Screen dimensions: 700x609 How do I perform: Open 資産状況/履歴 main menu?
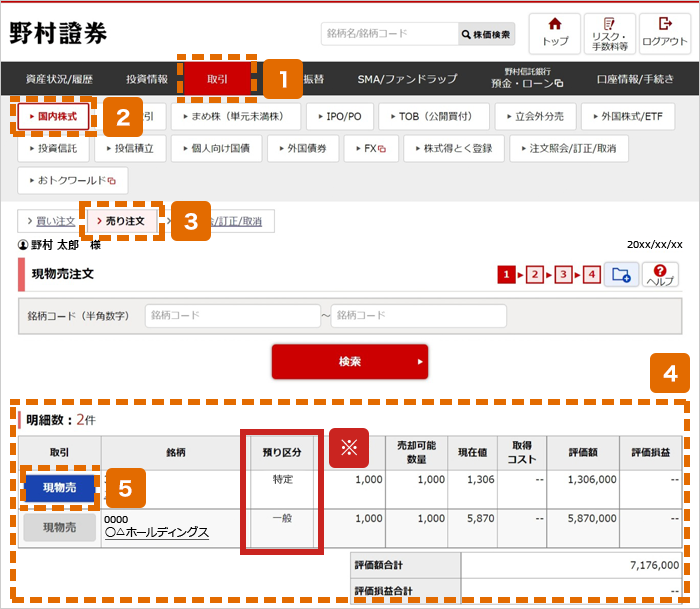[x=59, y=79]
